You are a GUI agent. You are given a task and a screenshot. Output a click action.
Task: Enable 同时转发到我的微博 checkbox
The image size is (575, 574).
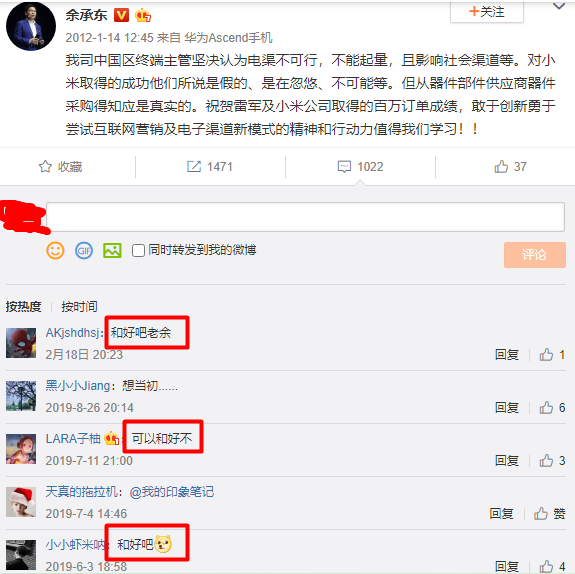138,251
